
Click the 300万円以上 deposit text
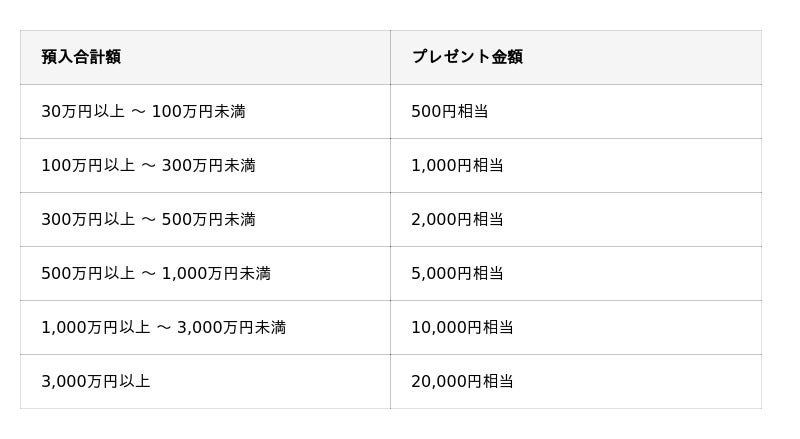(88, 220)
